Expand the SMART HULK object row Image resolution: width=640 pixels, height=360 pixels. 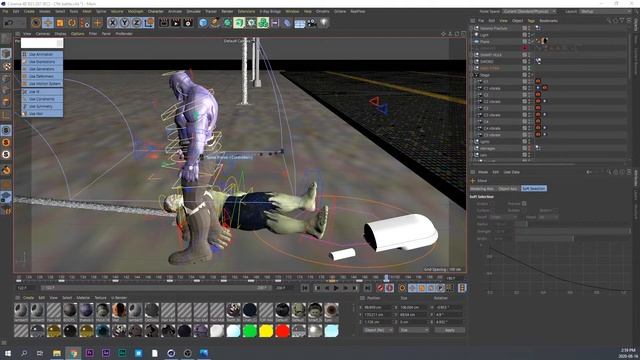pos(472,55)
